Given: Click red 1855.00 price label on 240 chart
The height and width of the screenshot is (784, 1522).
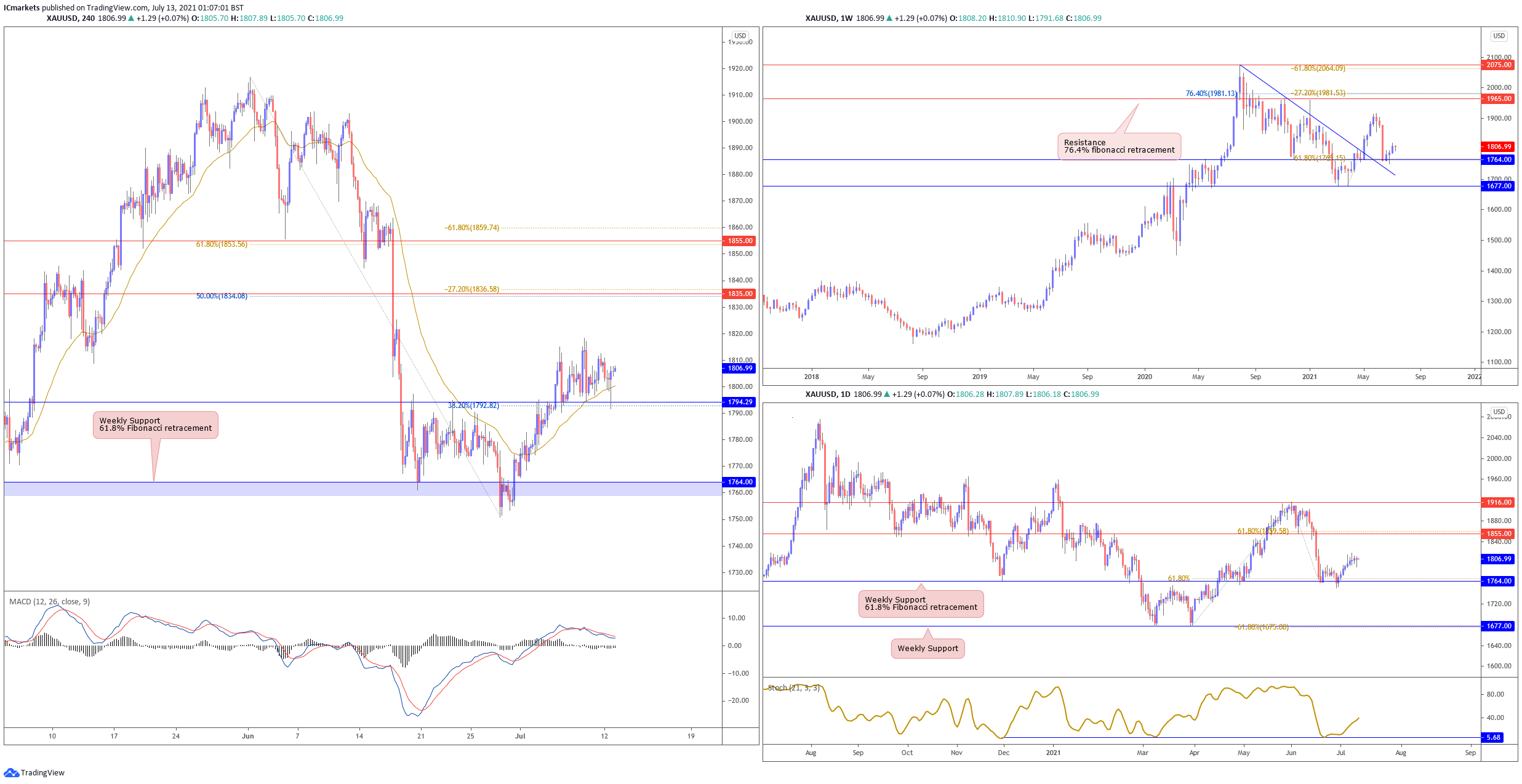Looking at the screenshot, I should coord(740,241).
